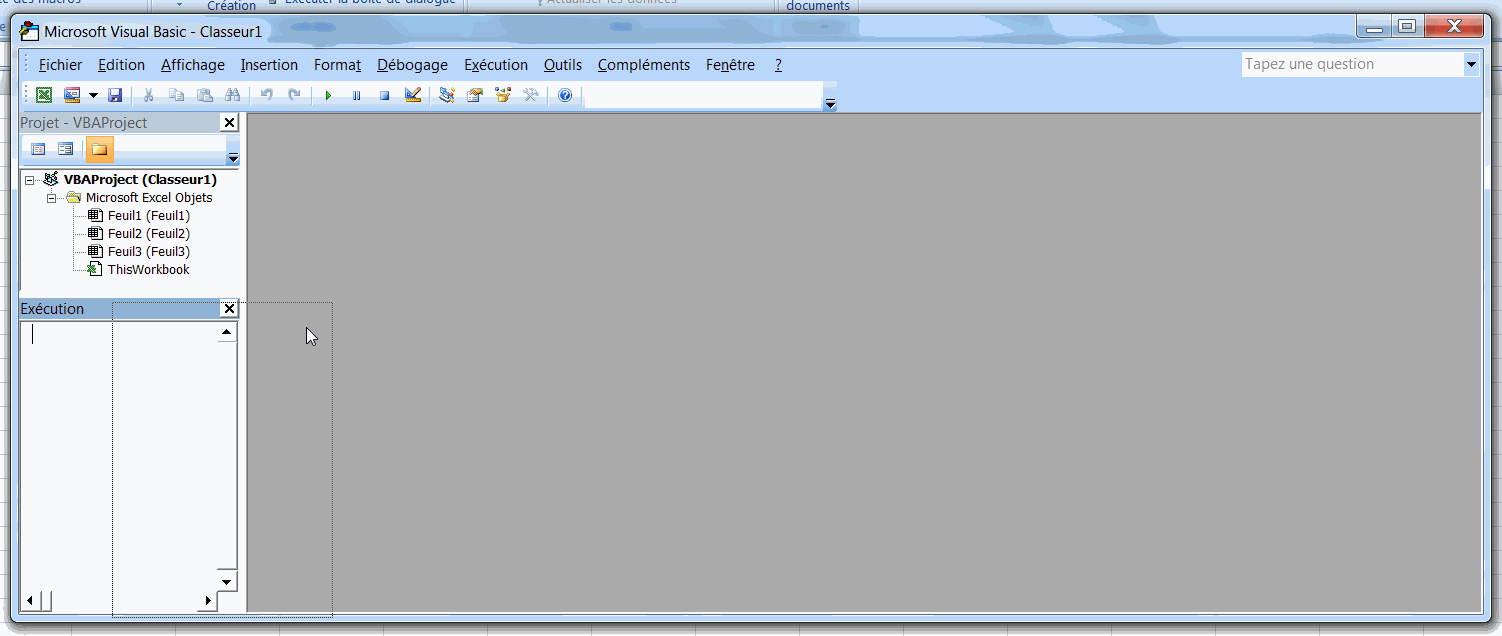Save the Classeur1 project with the floppy icon
Screen dimensions: 1502x636
[115, 96]
